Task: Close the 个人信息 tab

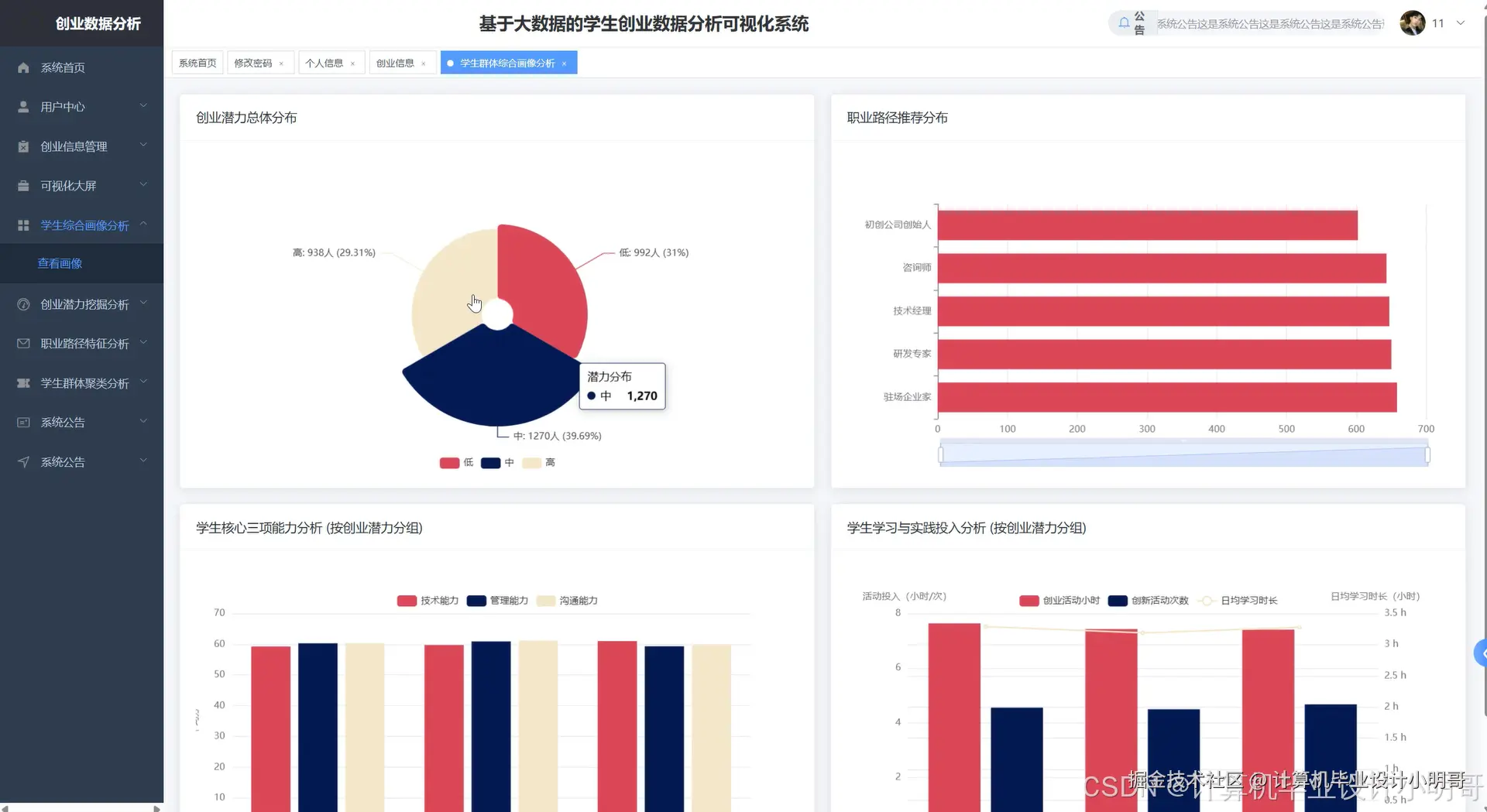Action: [x=352, y=63]
